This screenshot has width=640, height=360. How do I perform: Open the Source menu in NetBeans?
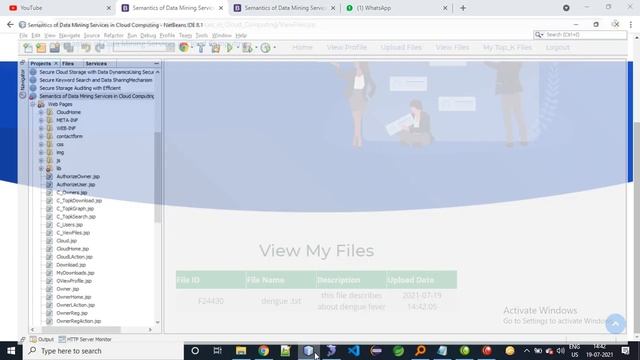click(91, 36)
